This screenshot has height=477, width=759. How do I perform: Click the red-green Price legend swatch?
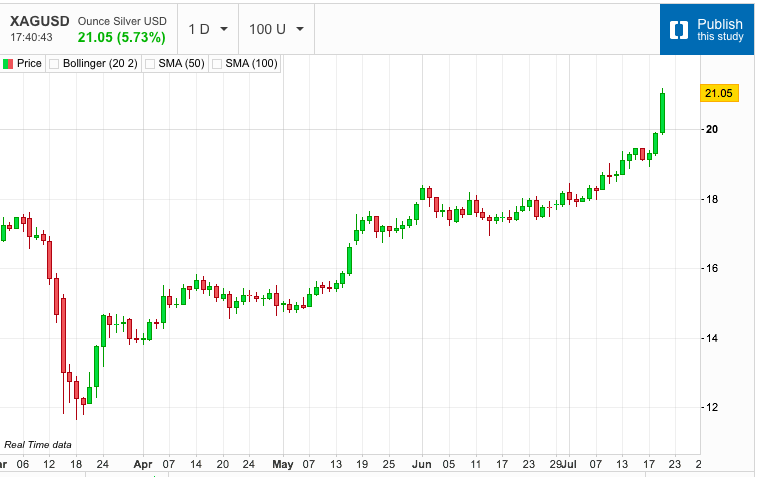click(x=8, y=64)
